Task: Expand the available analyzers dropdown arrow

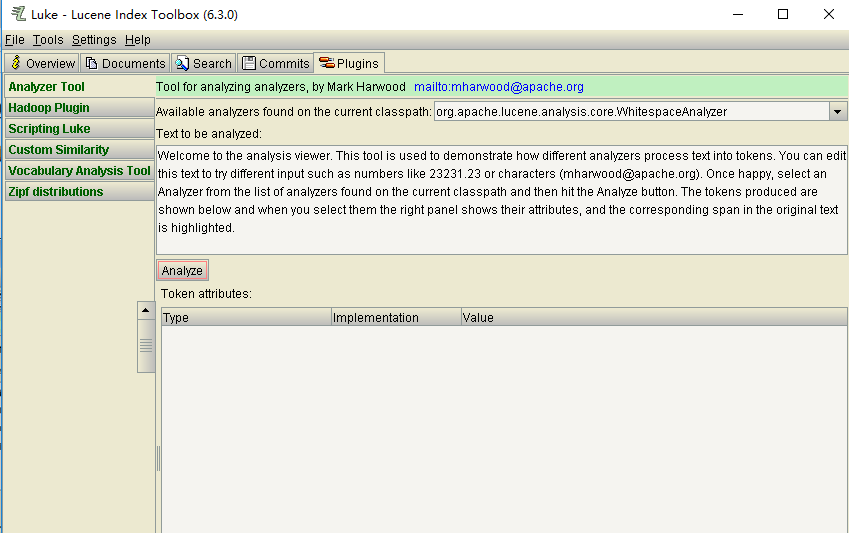Action: coord(837,112)
